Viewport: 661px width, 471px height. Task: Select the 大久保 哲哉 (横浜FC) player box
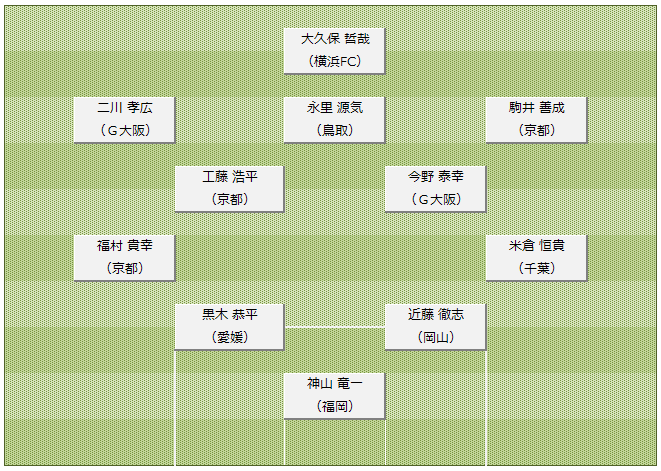point(334,51)
